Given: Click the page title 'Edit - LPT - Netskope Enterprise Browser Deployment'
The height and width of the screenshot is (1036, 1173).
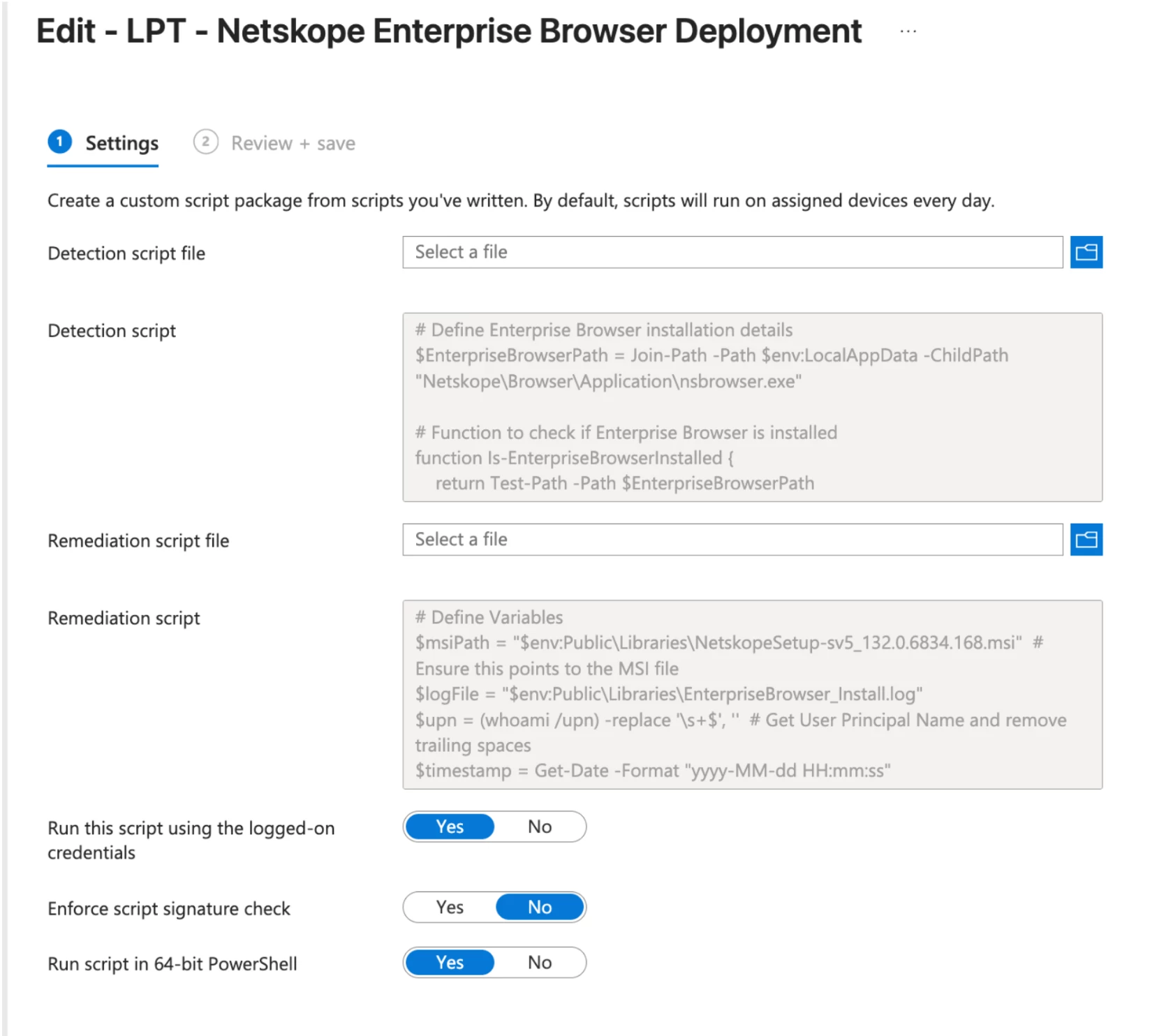Looking at the screenshot, I should click(449, 31).
